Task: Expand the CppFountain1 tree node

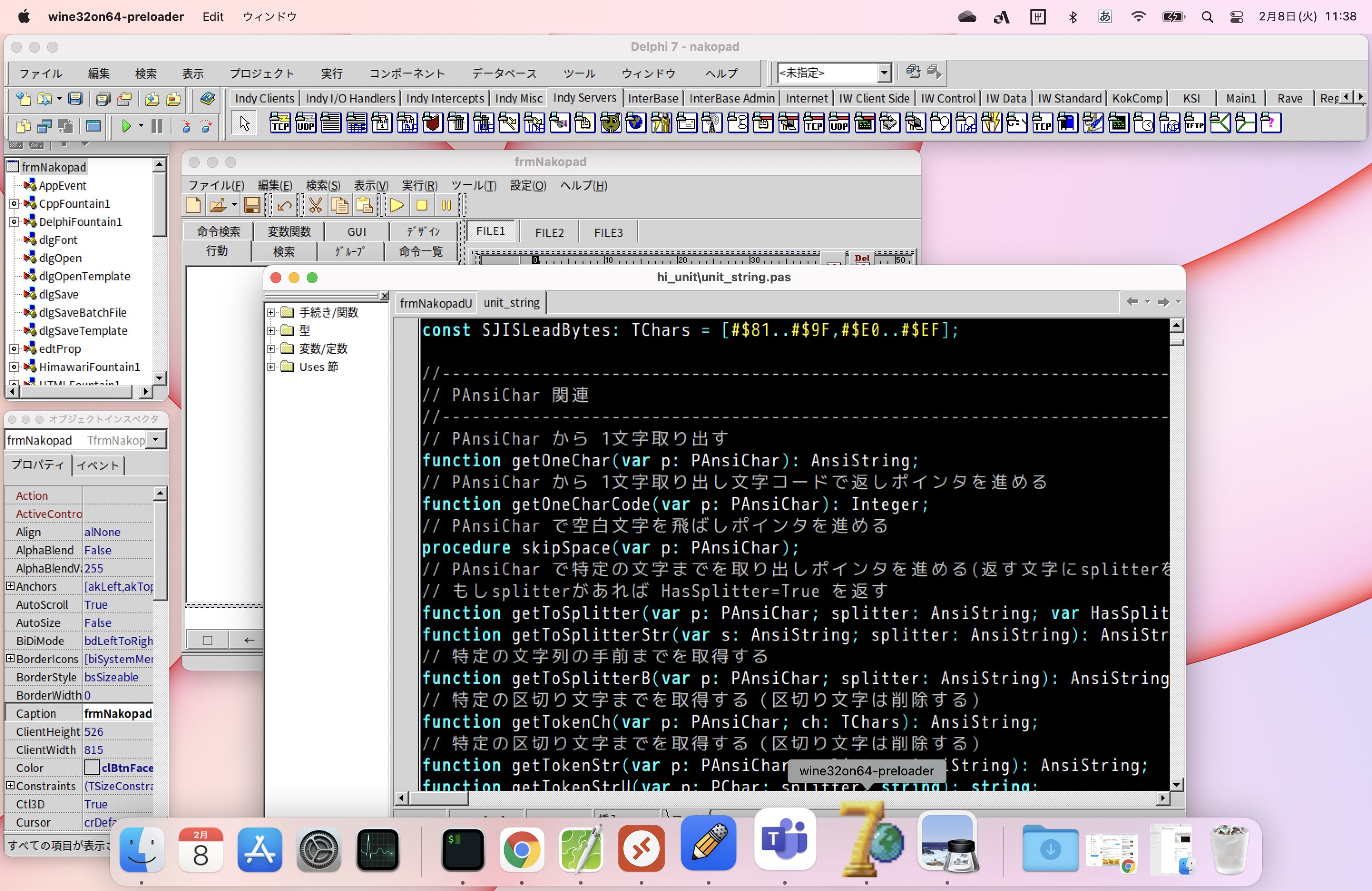Action: point(15,203)
